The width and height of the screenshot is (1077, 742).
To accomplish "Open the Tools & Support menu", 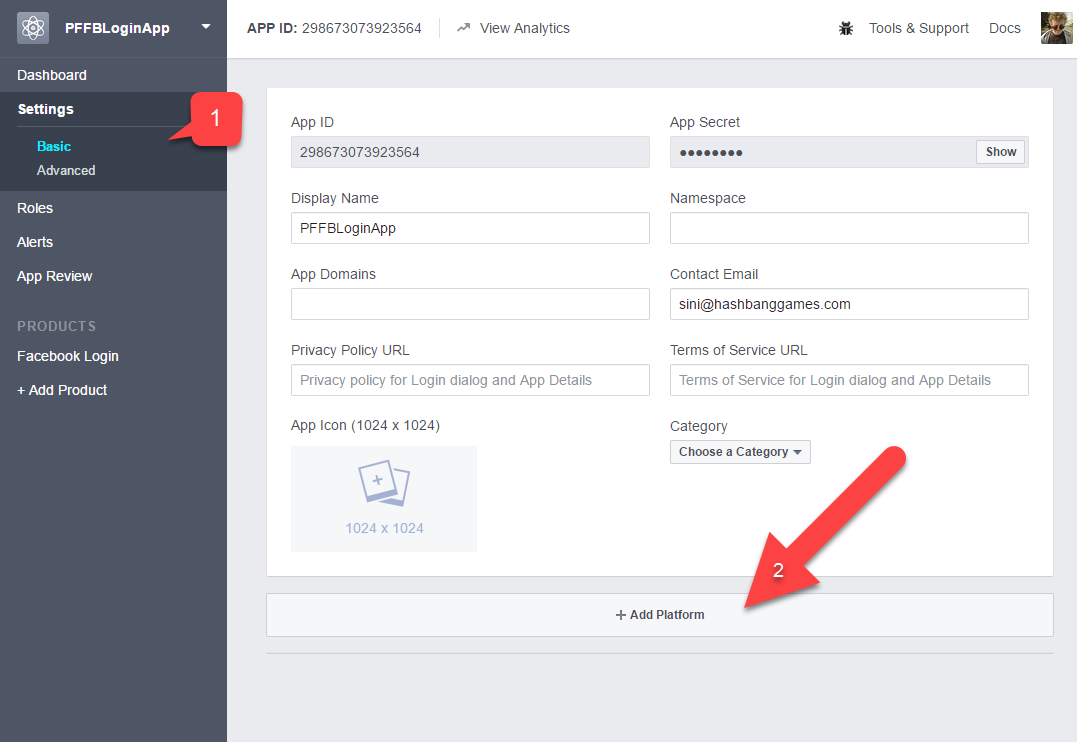I will point(918,28).
